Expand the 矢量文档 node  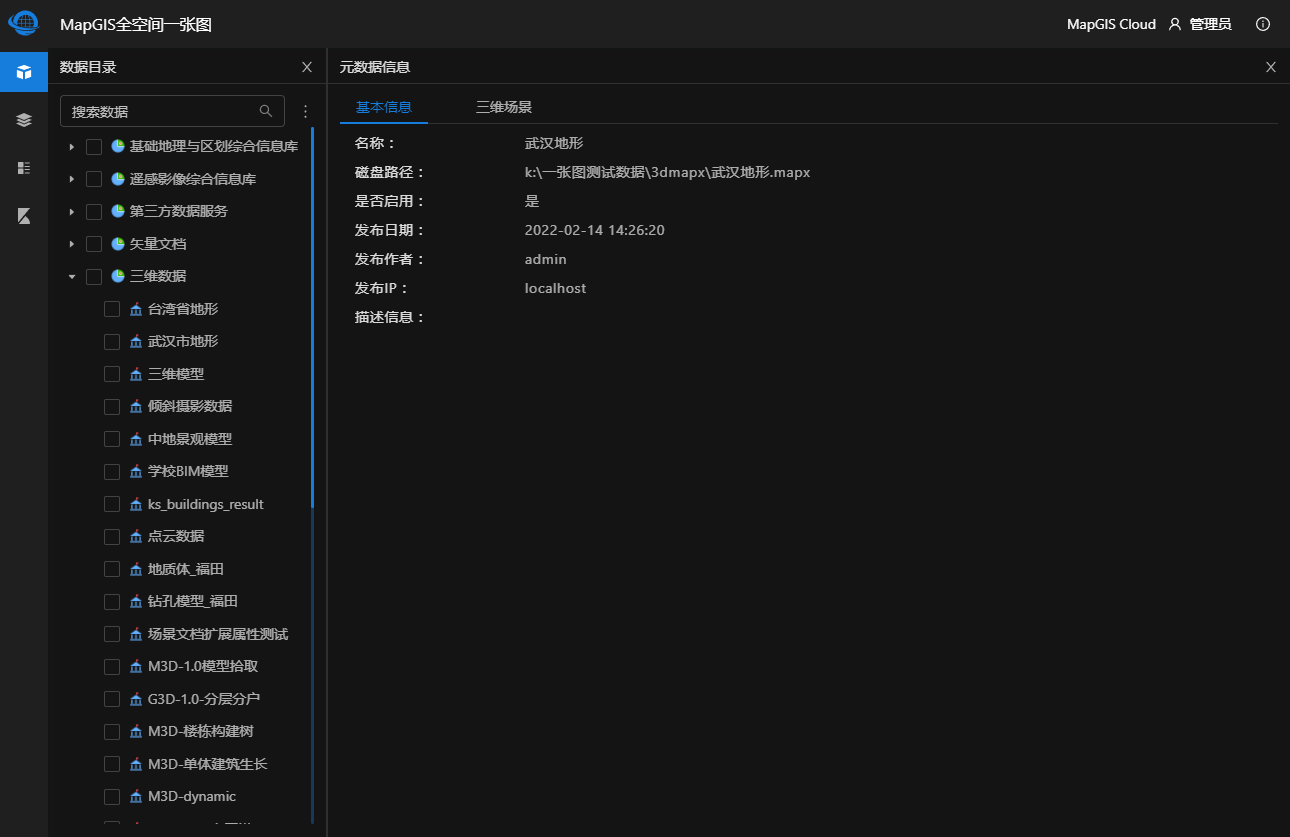[x=71, y=244]
